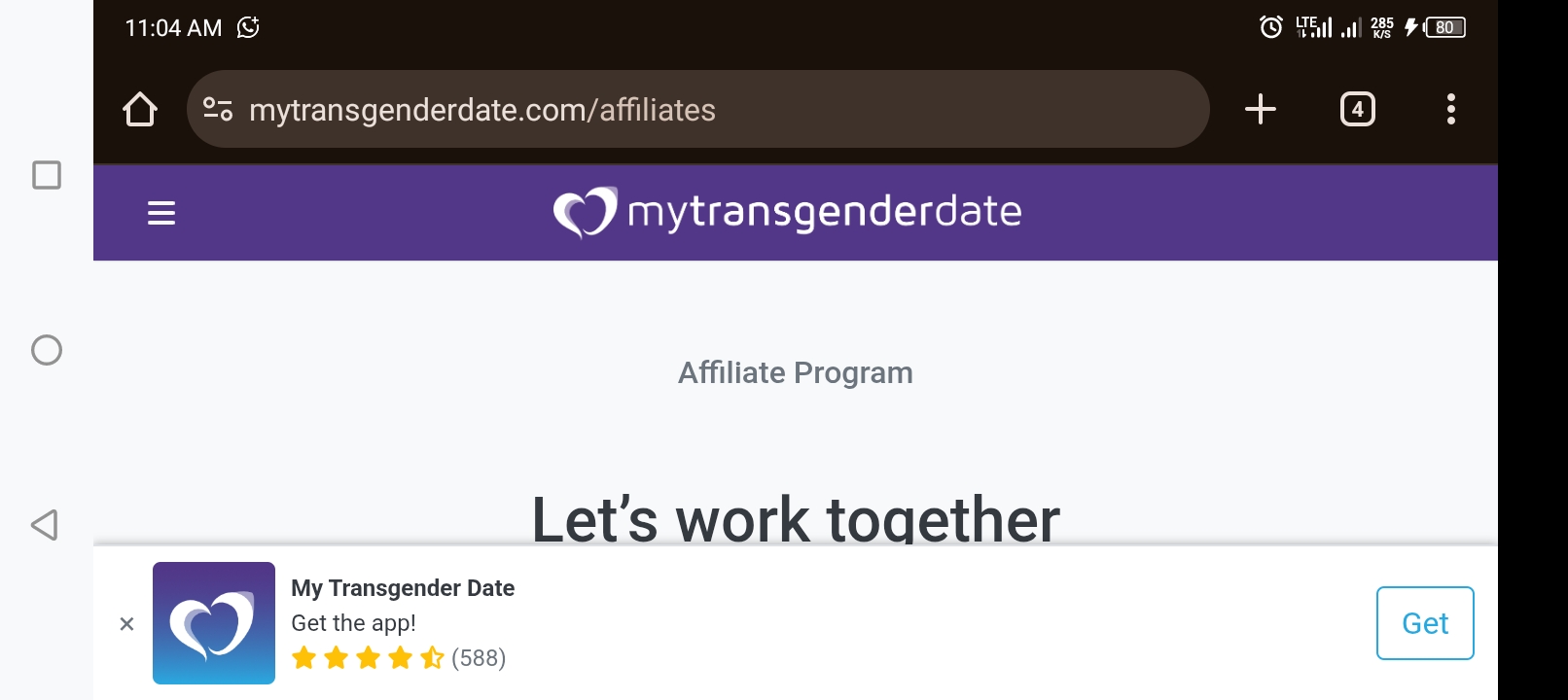Open the browser three-dot overflow menu
Screen dimensions: 1568x700
point(1451,109)
